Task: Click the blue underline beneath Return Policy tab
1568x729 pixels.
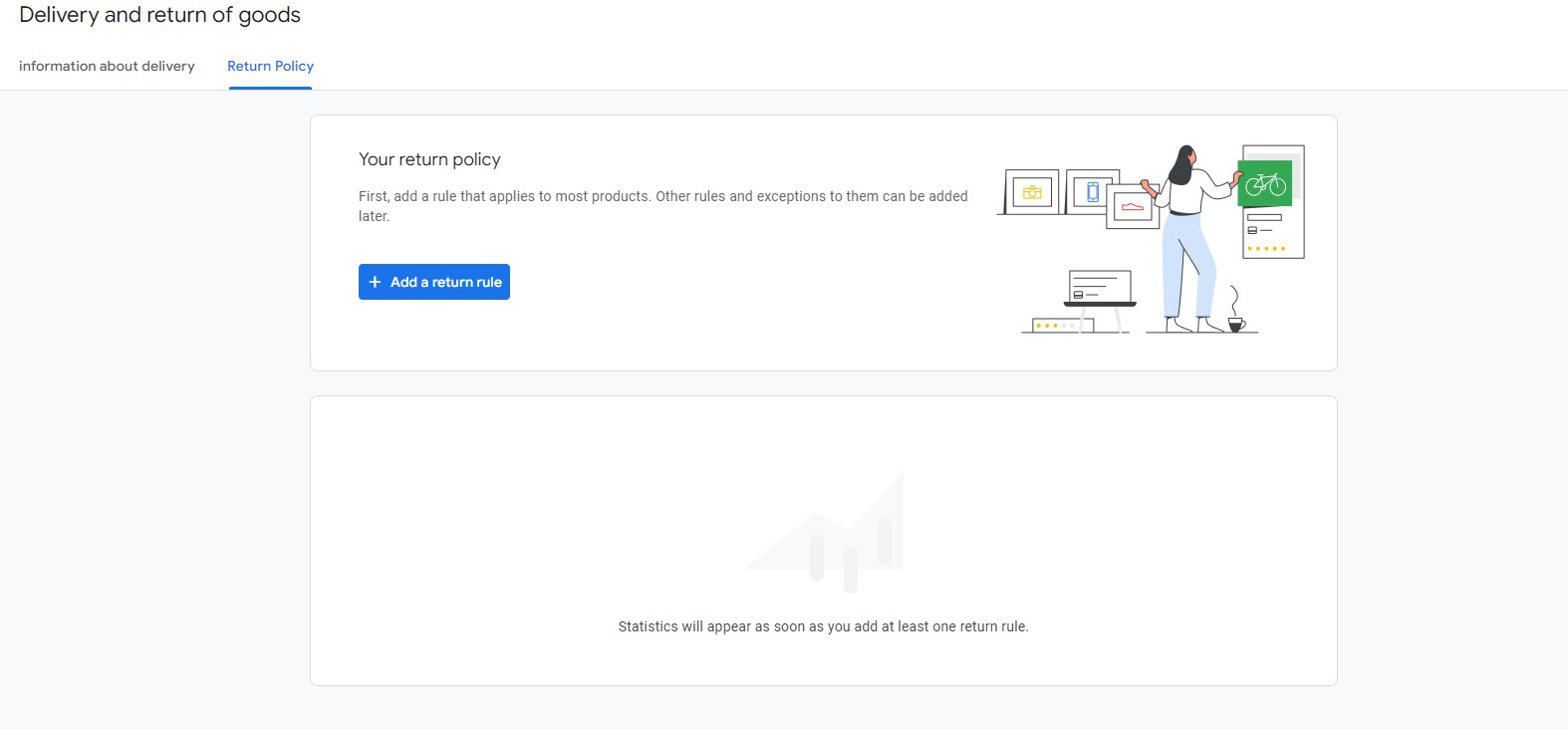Action: tap(270, 88)
